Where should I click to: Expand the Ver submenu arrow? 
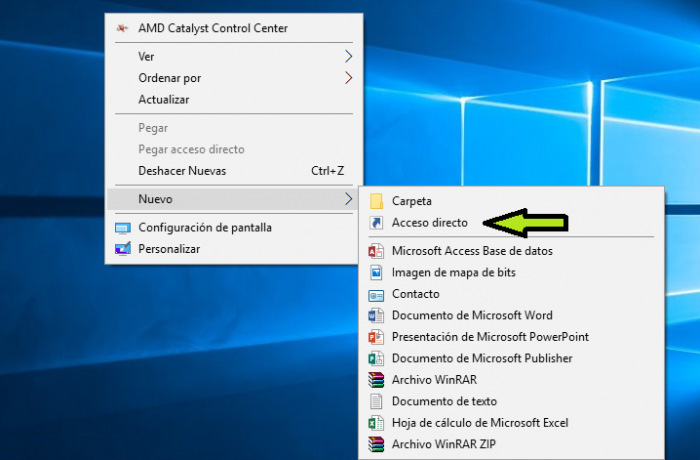pyautogui.click(x=348, y=56)
